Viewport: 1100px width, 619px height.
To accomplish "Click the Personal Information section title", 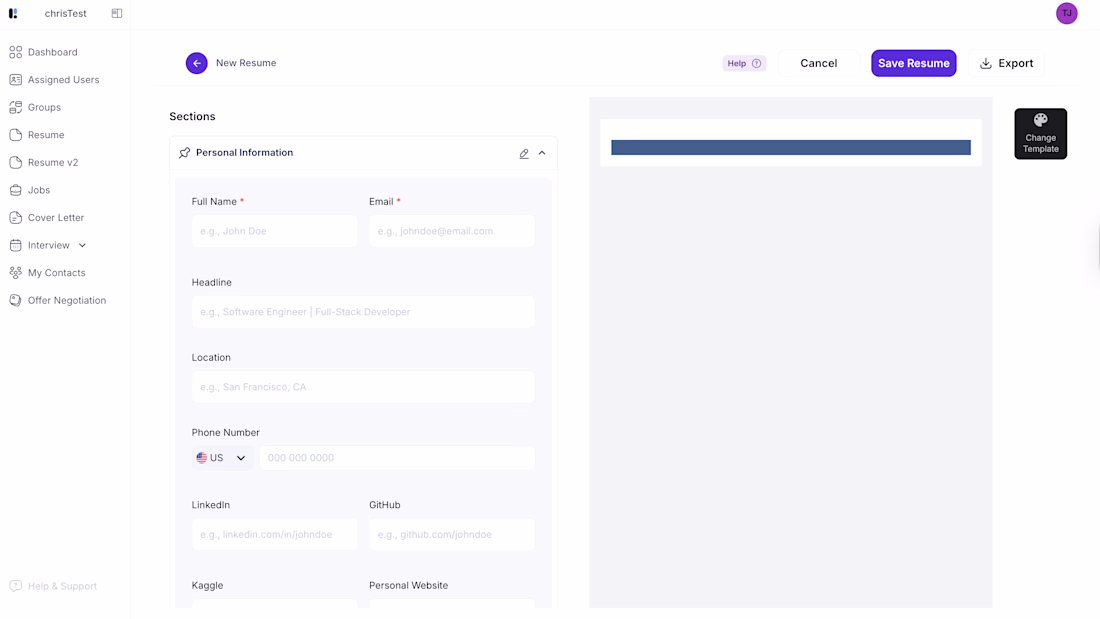I will pyautogui.click(x=244, y=153).
